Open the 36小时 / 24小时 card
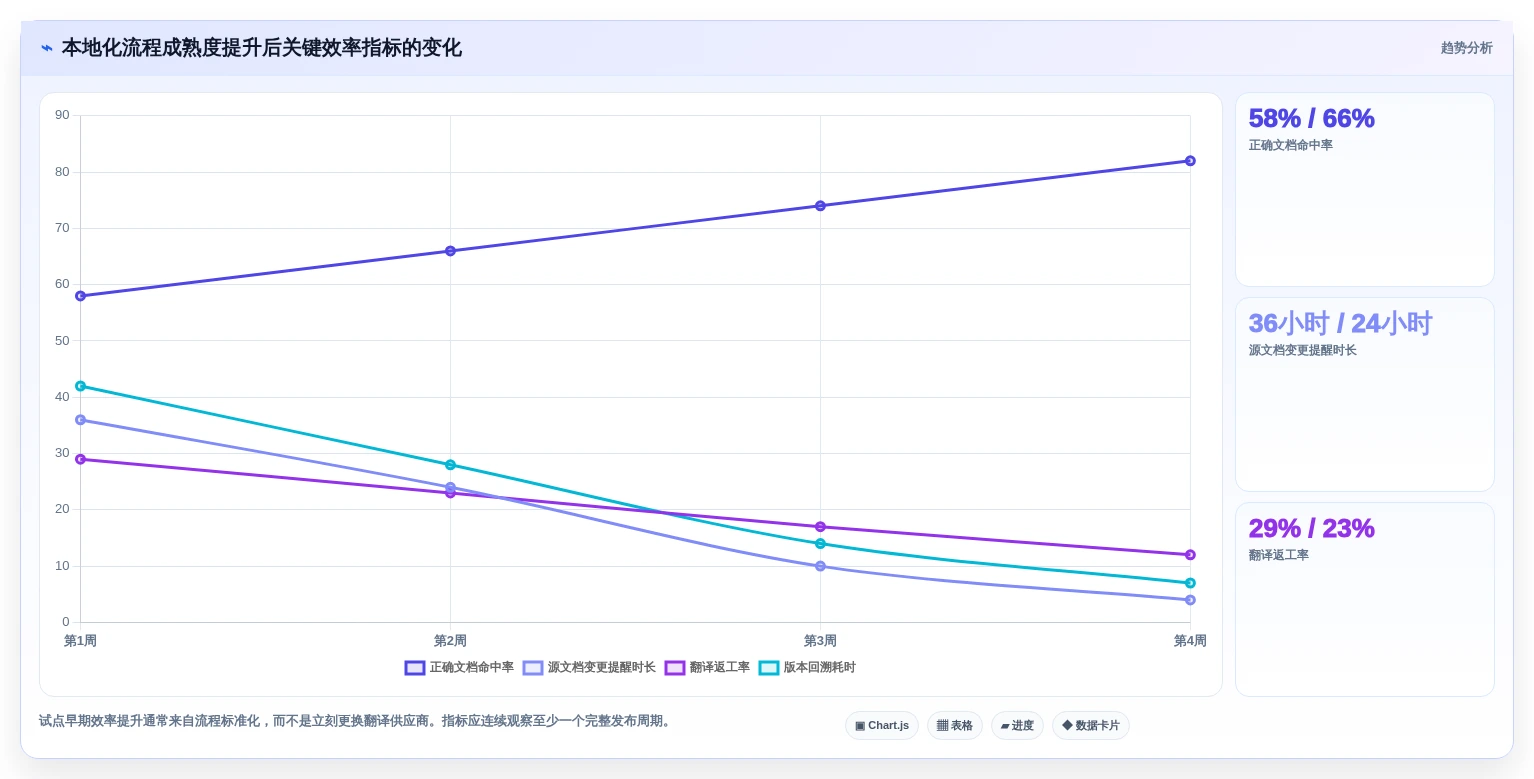 1365,395
